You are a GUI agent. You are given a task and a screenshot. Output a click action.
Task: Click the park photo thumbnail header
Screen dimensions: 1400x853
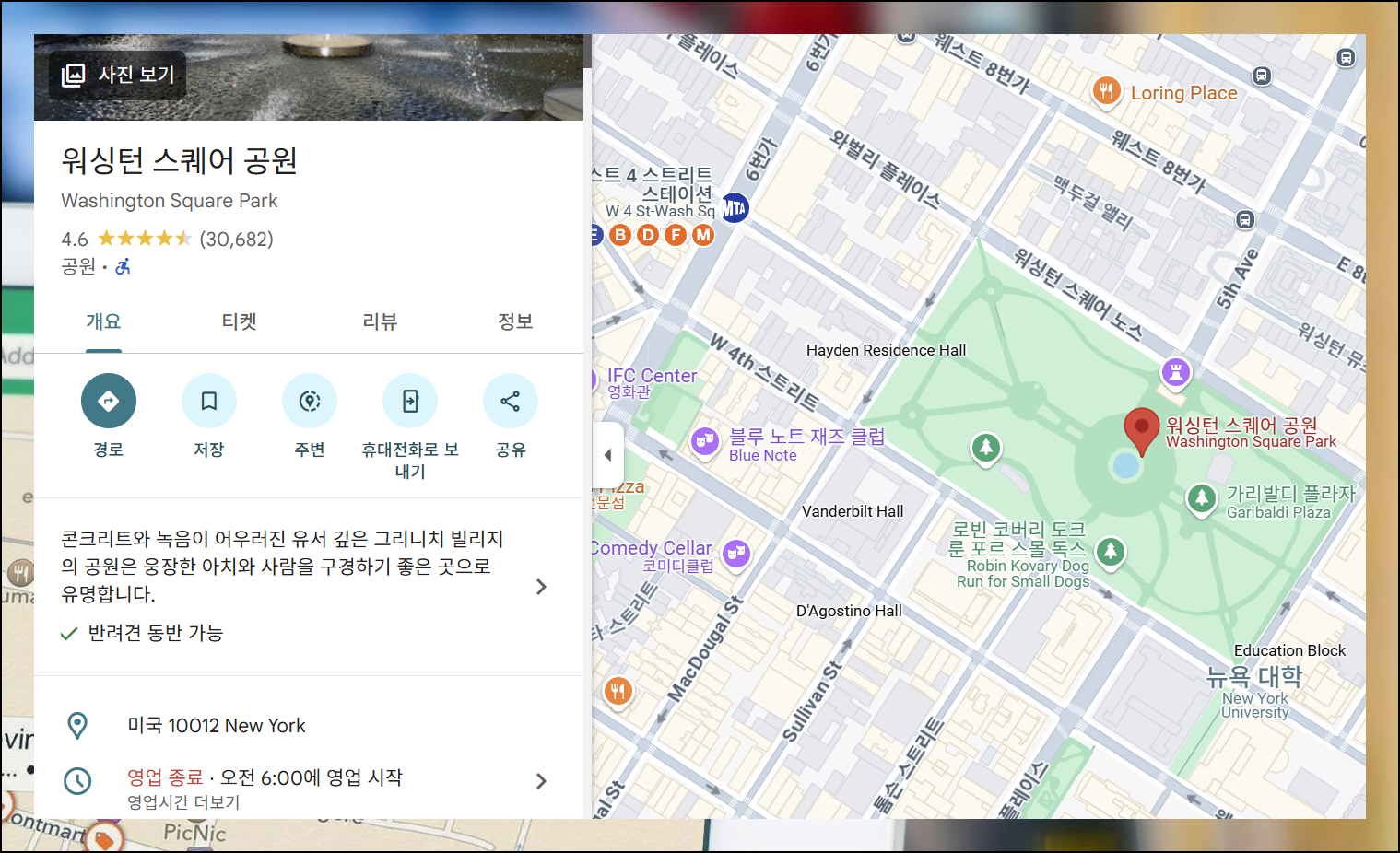click(x=309, y=77)
